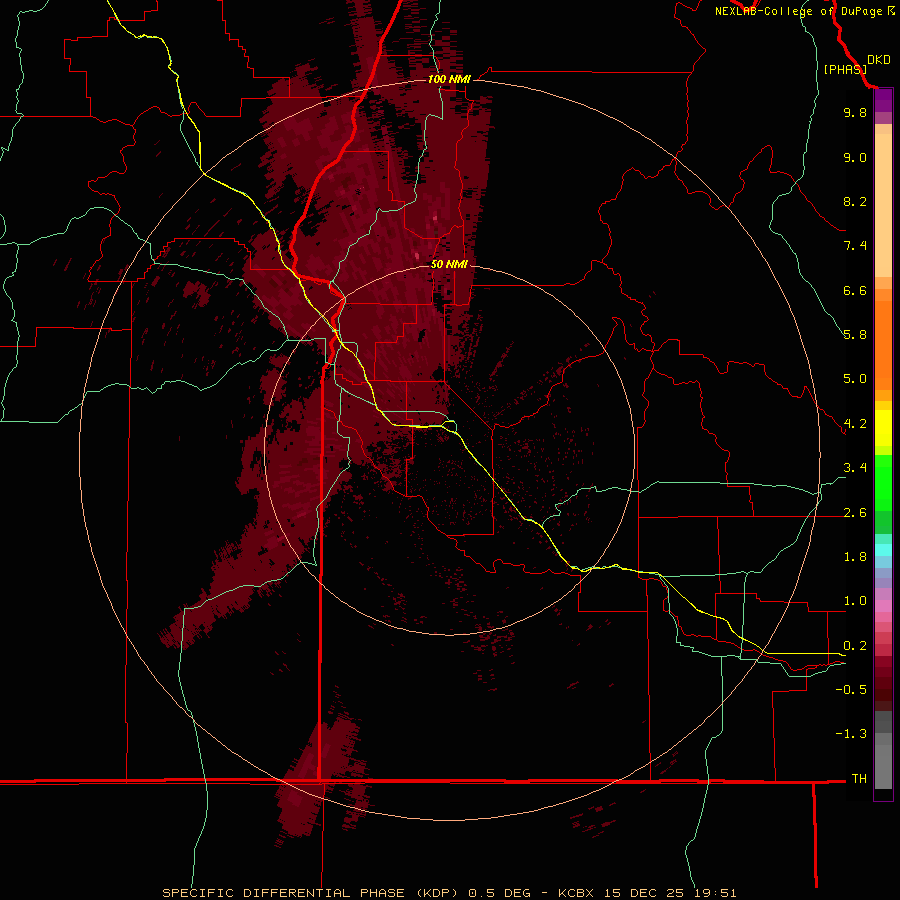This screenshot has width=900, height=900.
Task: Click the 3.4 scale value
Action: tap(855, 468)
